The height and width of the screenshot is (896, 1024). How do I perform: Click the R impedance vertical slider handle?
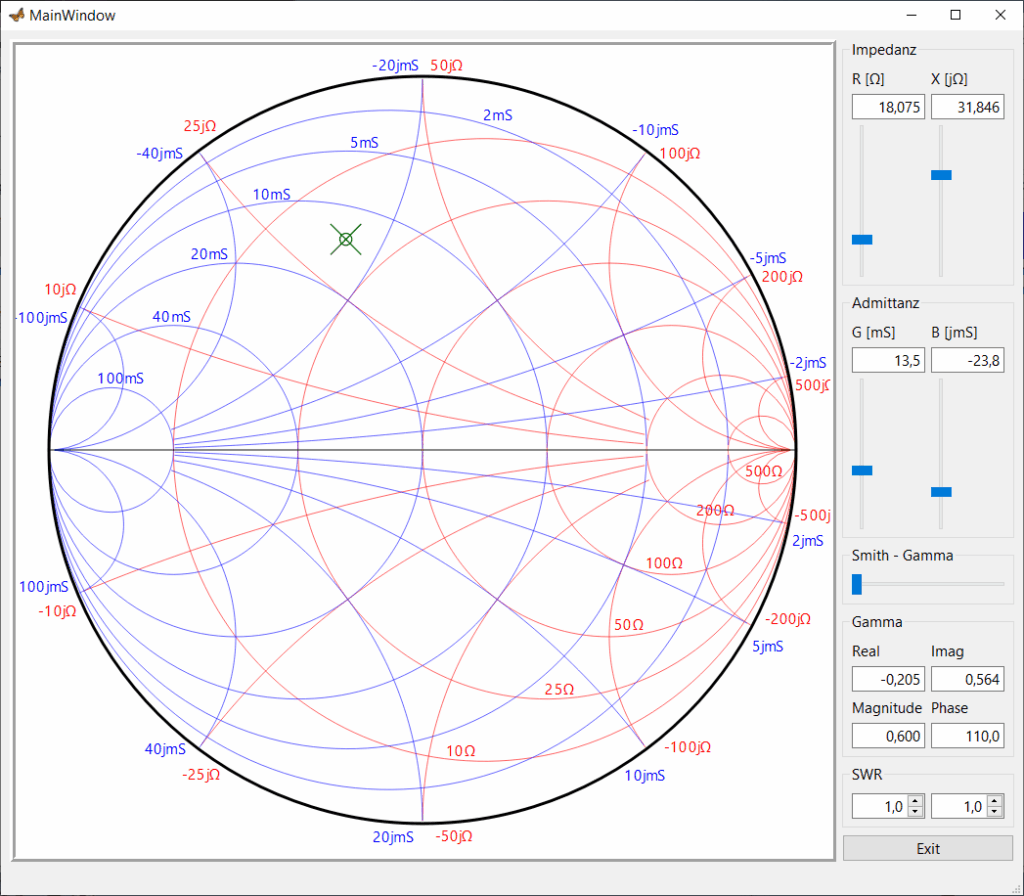tap(862, 240)
